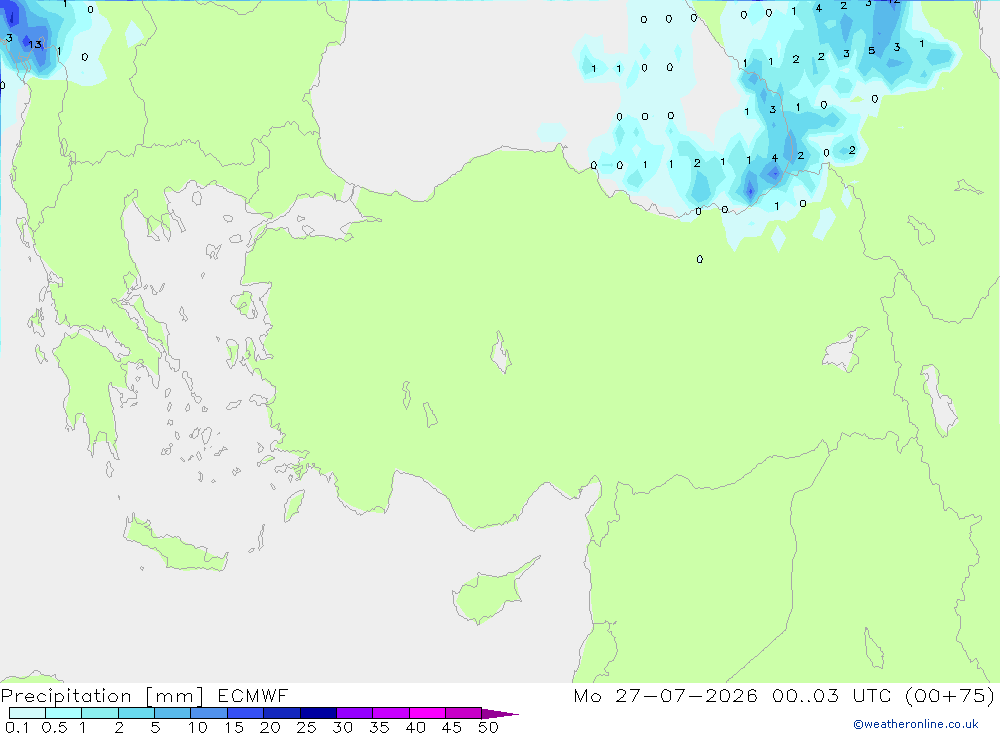Click the '10' legend scale label
Image resolution: width=1000 pixels, height=733 pixels.
pyautogui.click(x=197, y=727)
